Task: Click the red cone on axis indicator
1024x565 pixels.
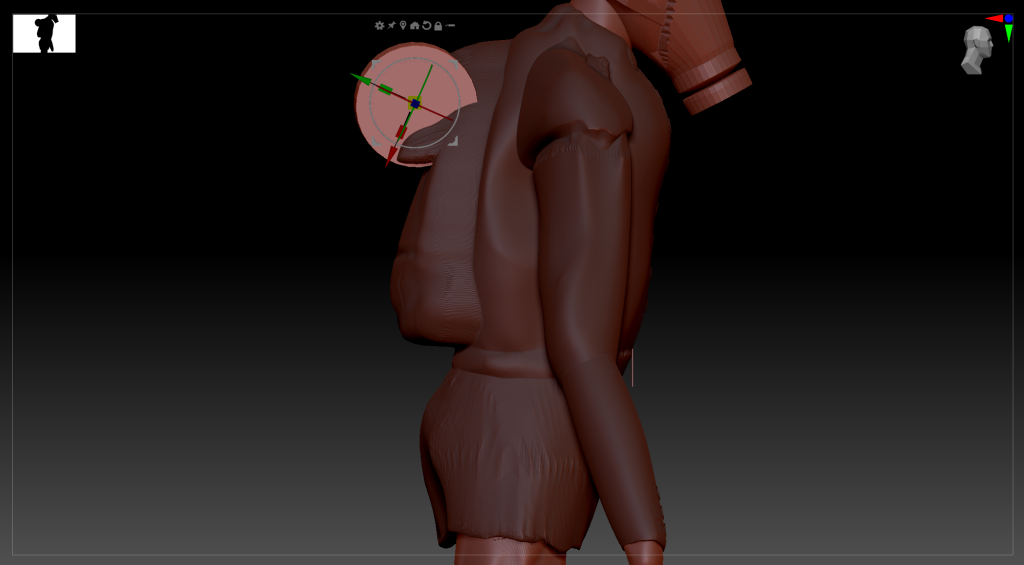Action: pos(994,18)
